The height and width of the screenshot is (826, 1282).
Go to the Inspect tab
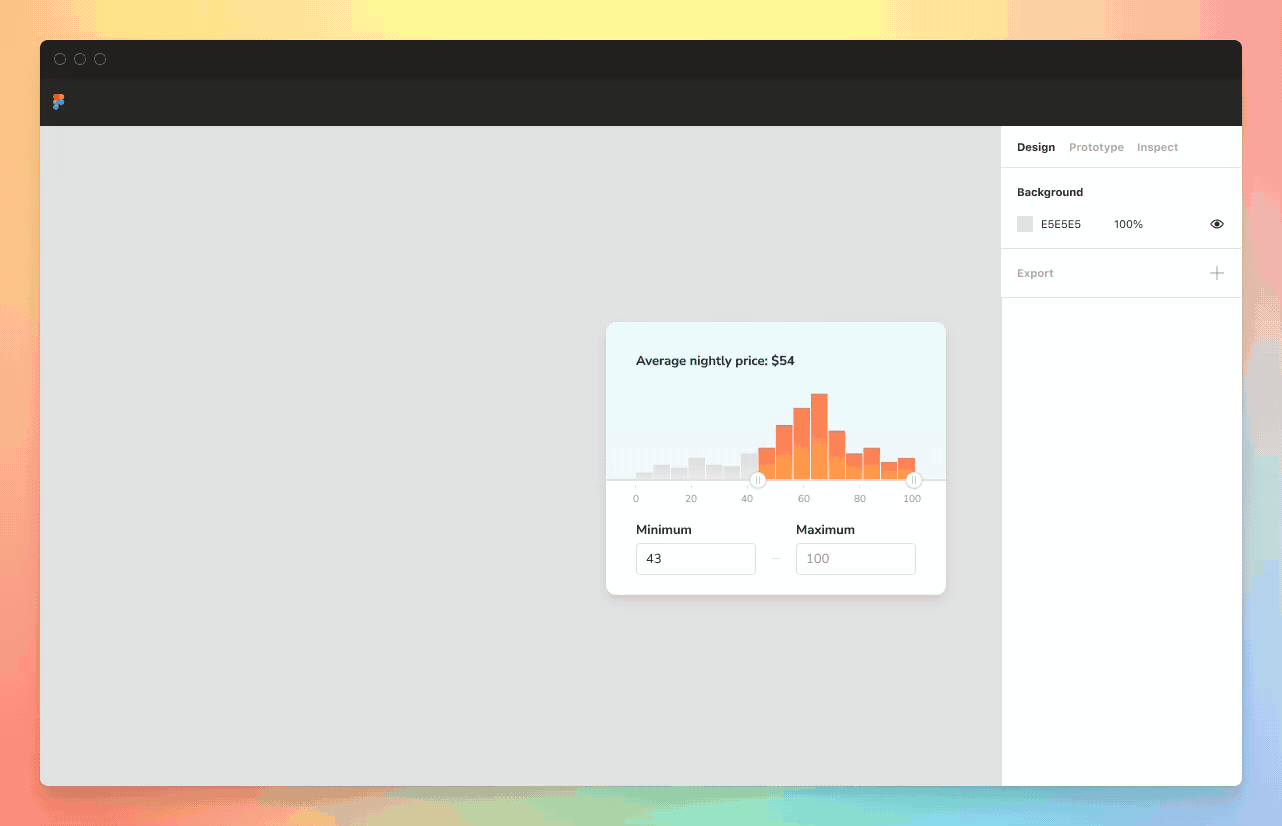point(1157,147)
